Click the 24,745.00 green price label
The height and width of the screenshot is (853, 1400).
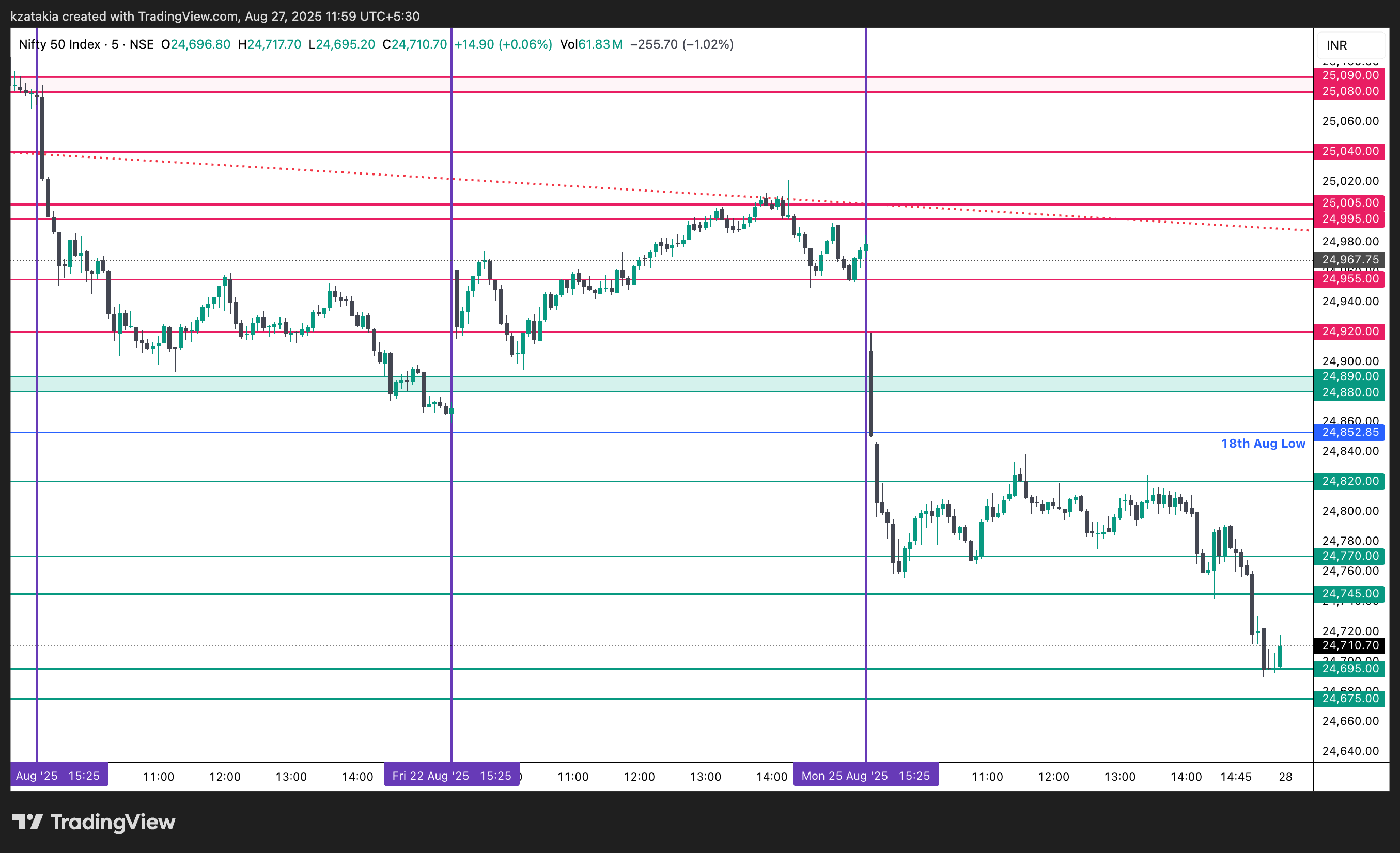point(1349,594)
